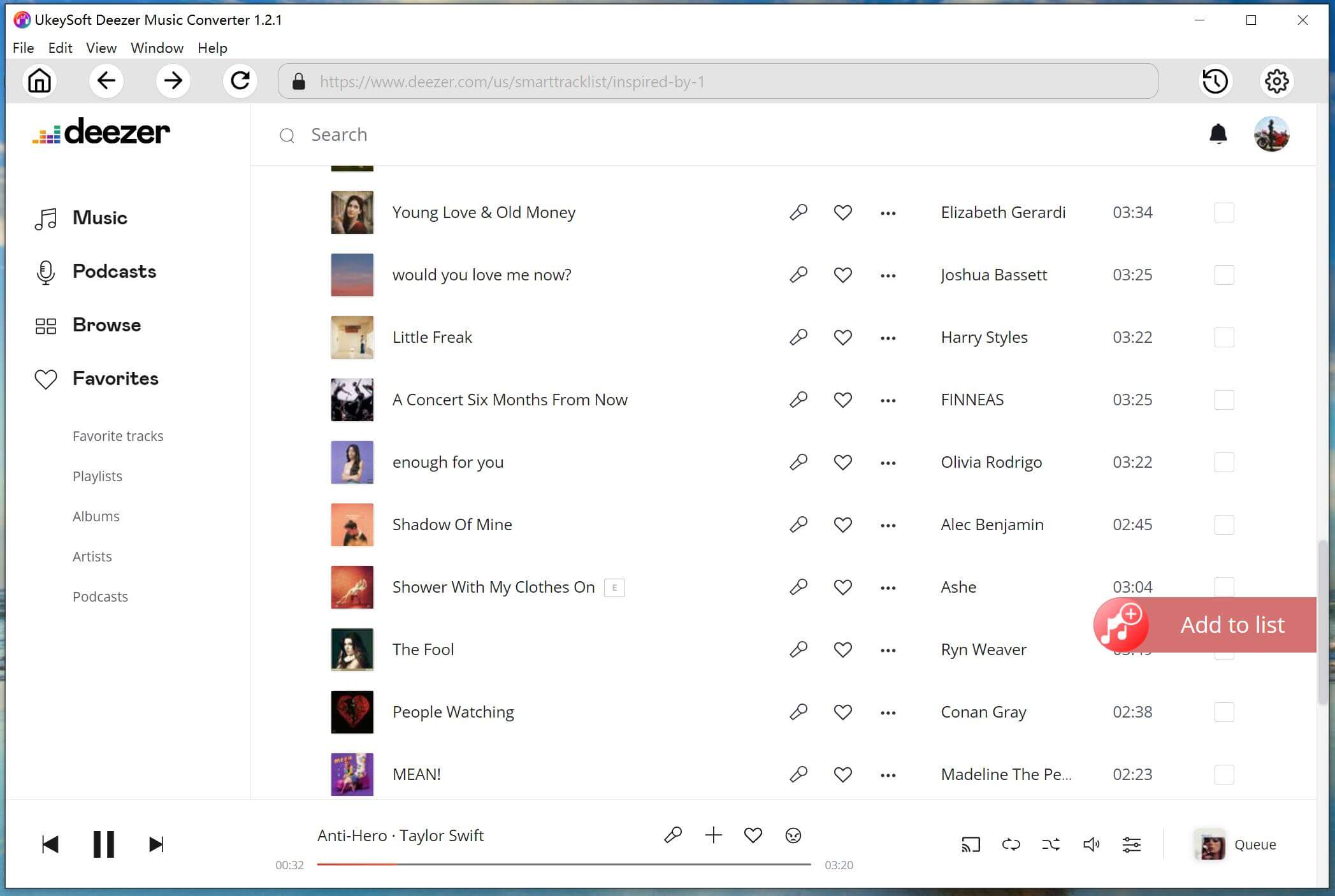
Task: Navigate to Playlists under Favorites
Action: pyautogui.click(x=97, y=475)
